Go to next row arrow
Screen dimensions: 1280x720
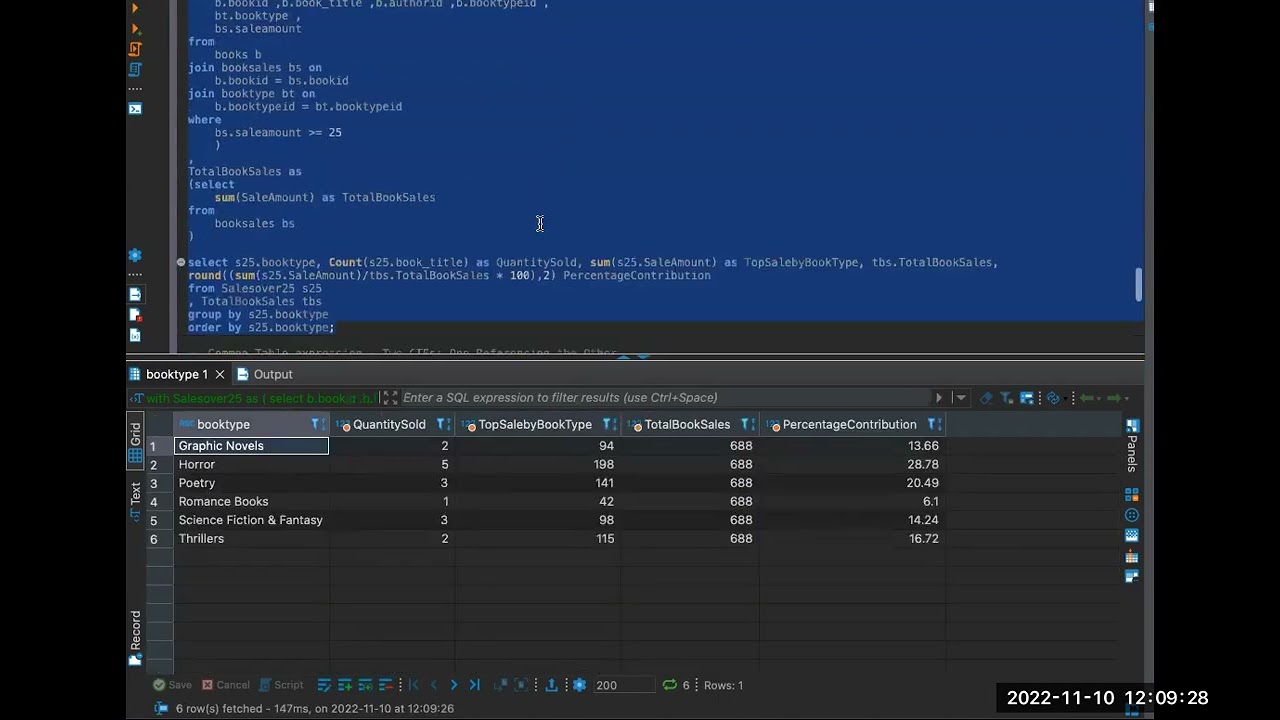pyautogui.click(x=454, y=685)
